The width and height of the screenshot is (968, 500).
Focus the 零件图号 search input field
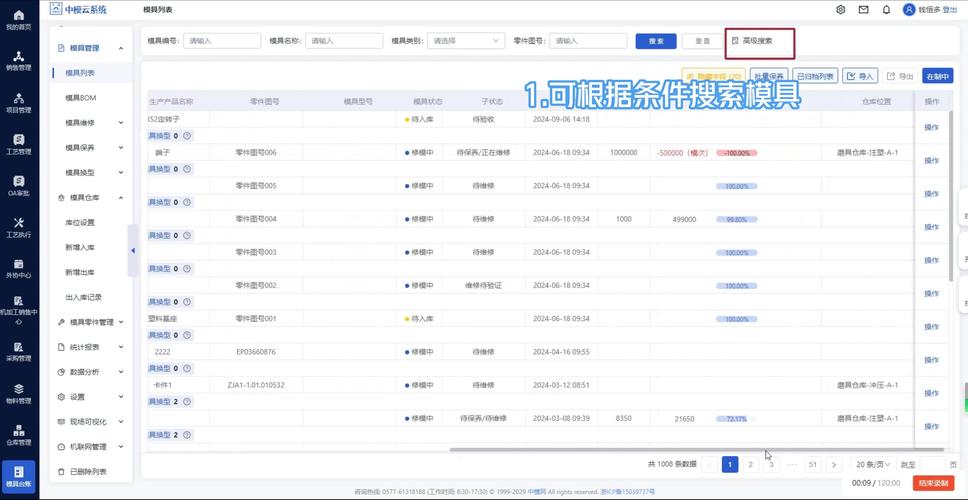[x=588, y=41]
